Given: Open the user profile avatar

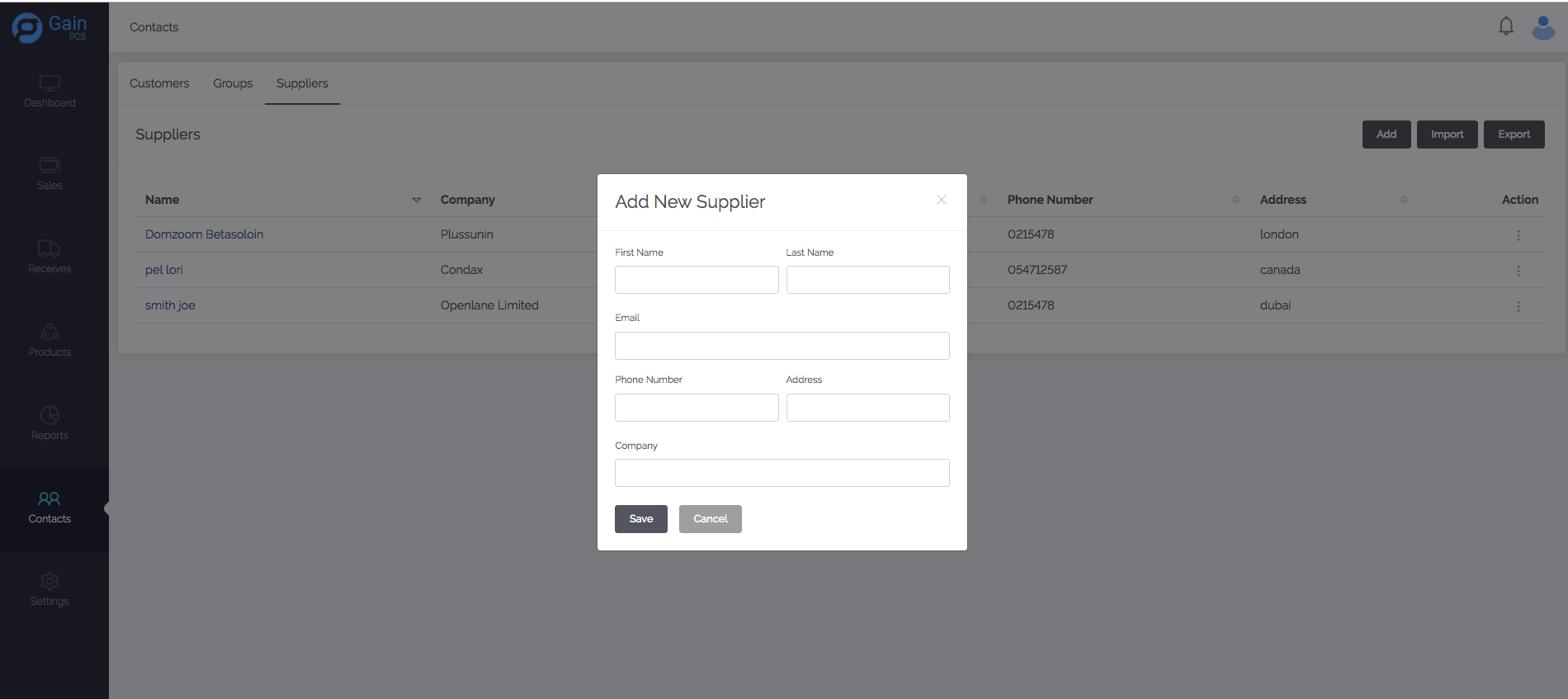Looking at the screenshot, I should [x=1543, y=27].
